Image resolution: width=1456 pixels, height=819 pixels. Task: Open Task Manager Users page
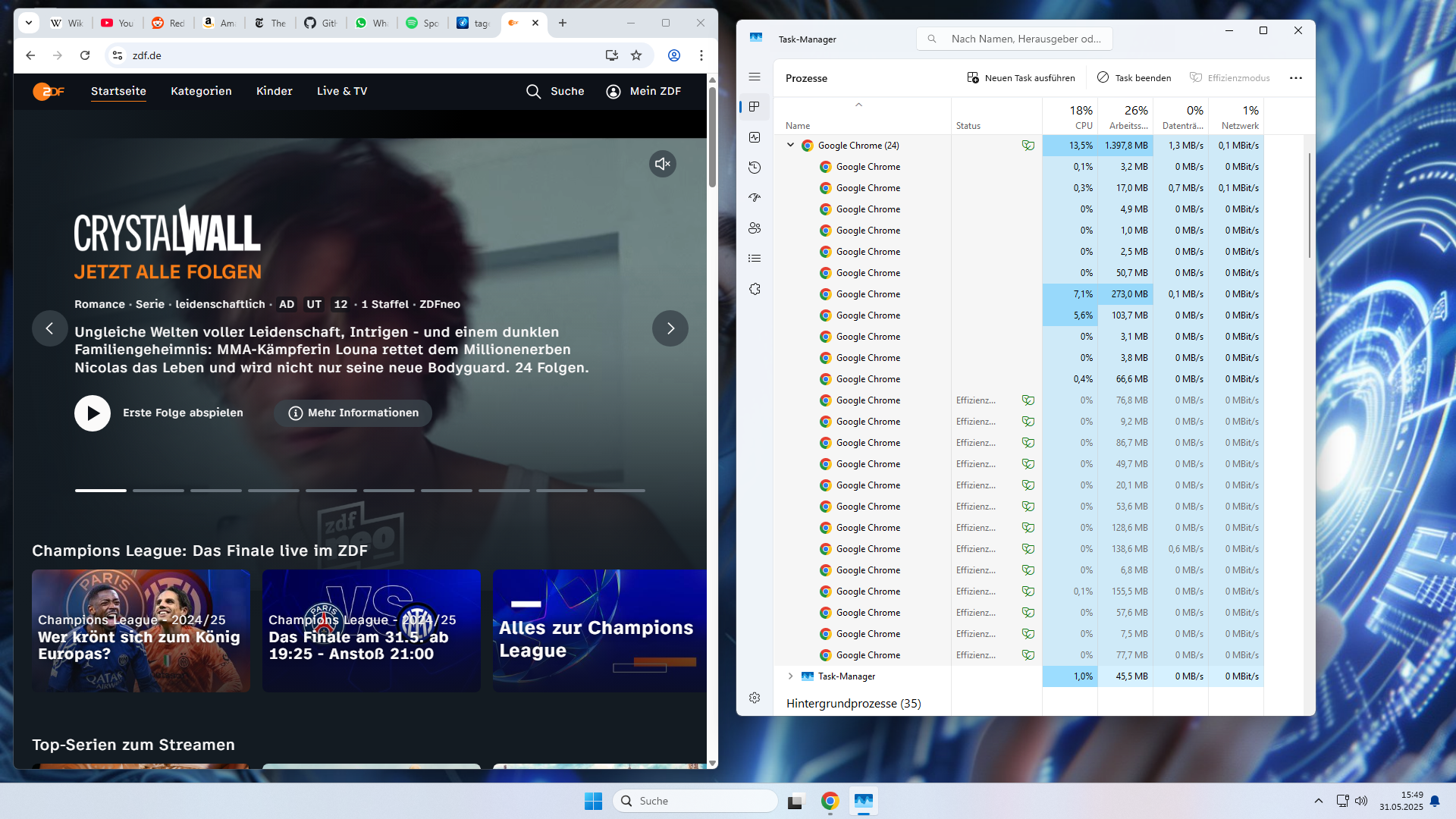755,228
